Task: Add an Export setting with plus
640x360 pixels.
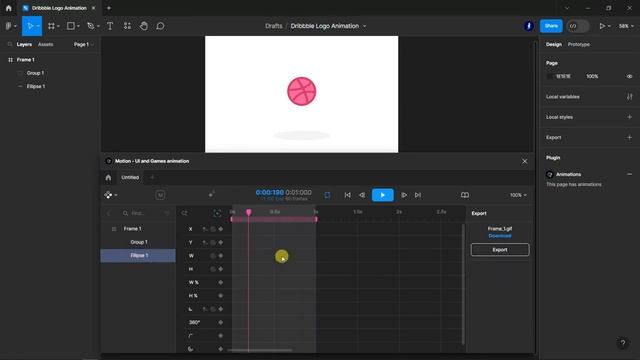Action: click(x=629, y=138)
